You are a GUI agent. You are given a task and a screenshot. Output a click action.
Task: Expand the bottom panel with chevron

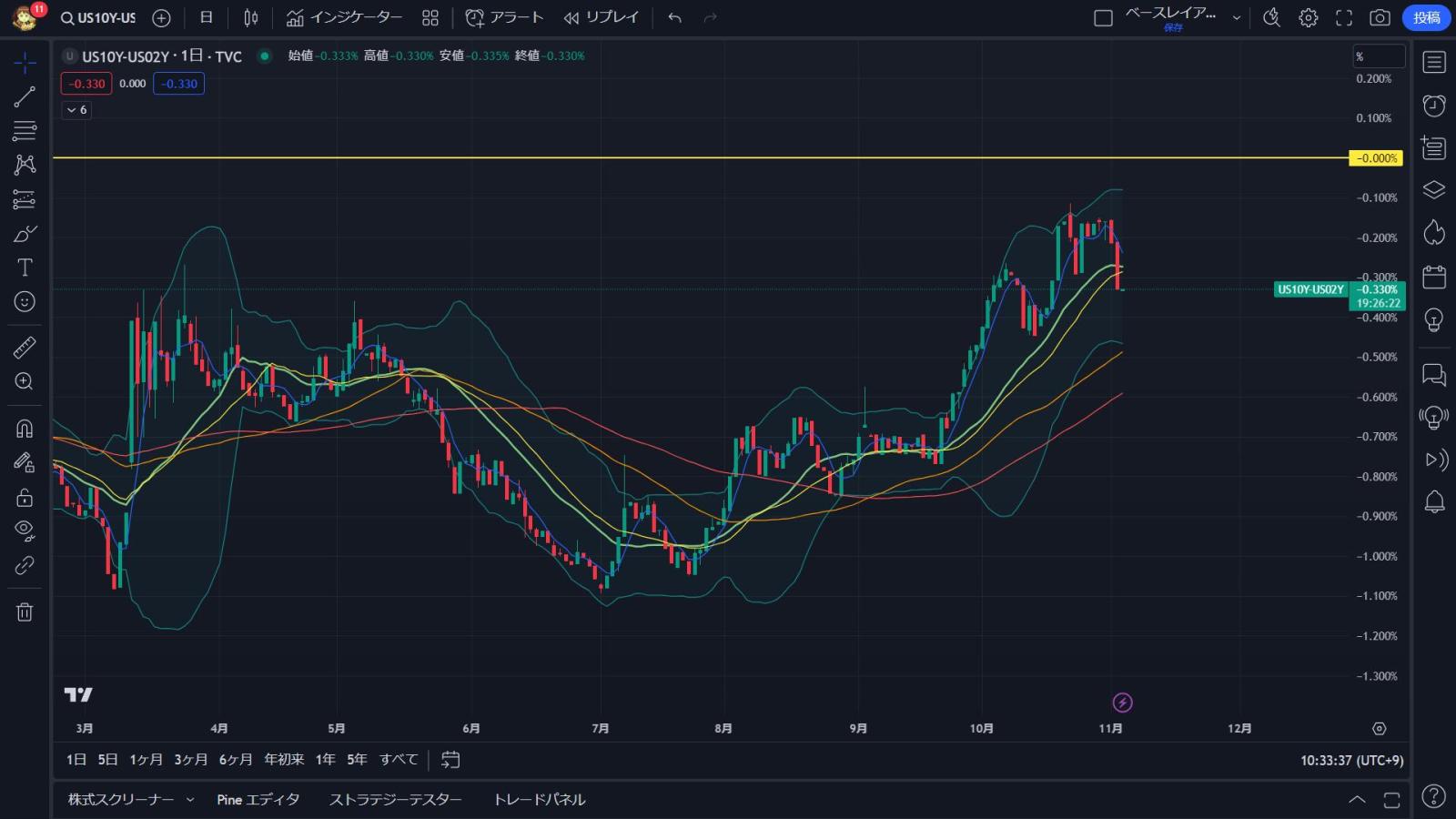pyautogui.click(x=1357, y=800)
